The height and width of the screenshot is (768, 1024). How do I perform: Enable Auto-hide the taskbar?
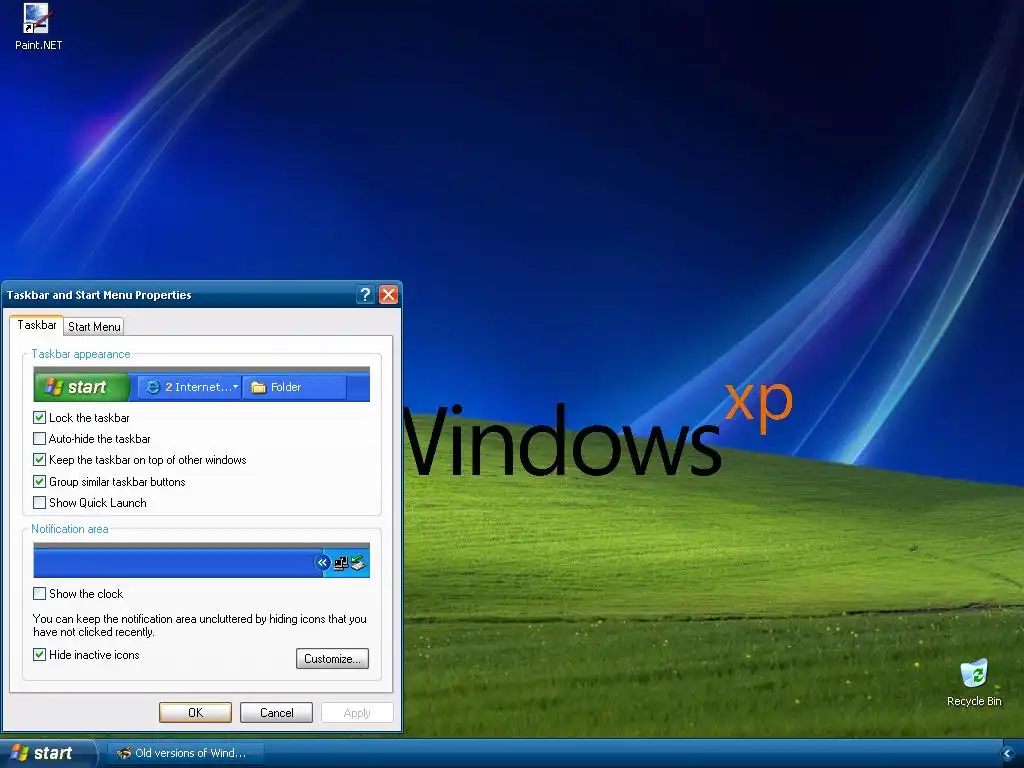[x=39, y=439]
